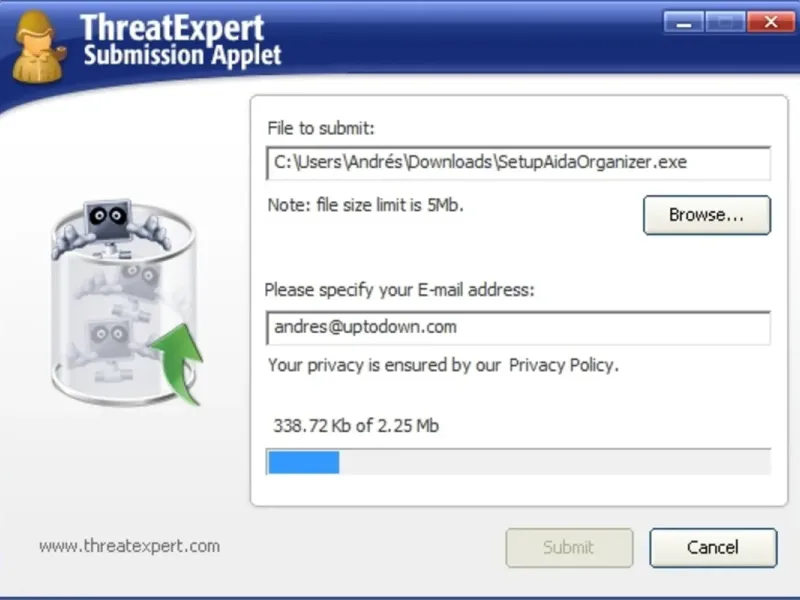Close the Submission Applet with the red X
The height and width of the screenshot is (600, 800).
tap(771, 22)
